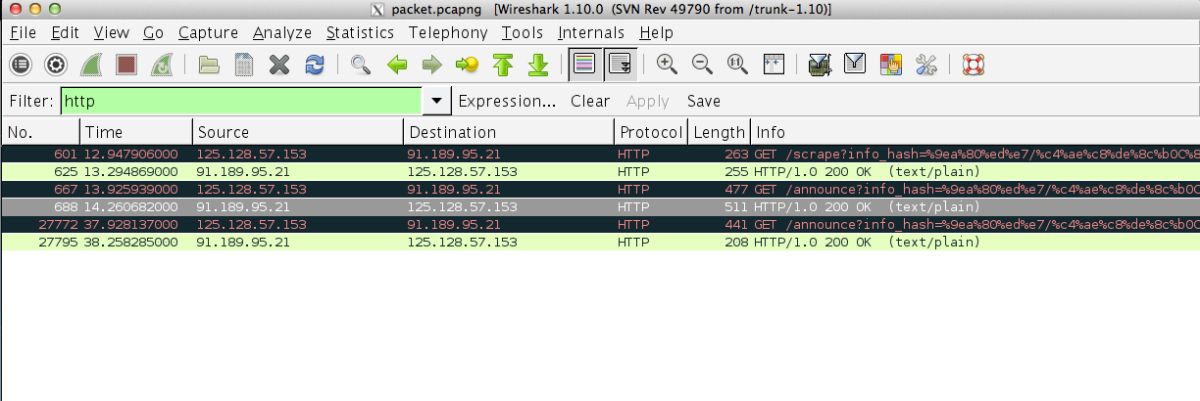Open the filter Expression dialog
Image resolution: width=1200 pixels, height=401 pixels.
[507, 101]
